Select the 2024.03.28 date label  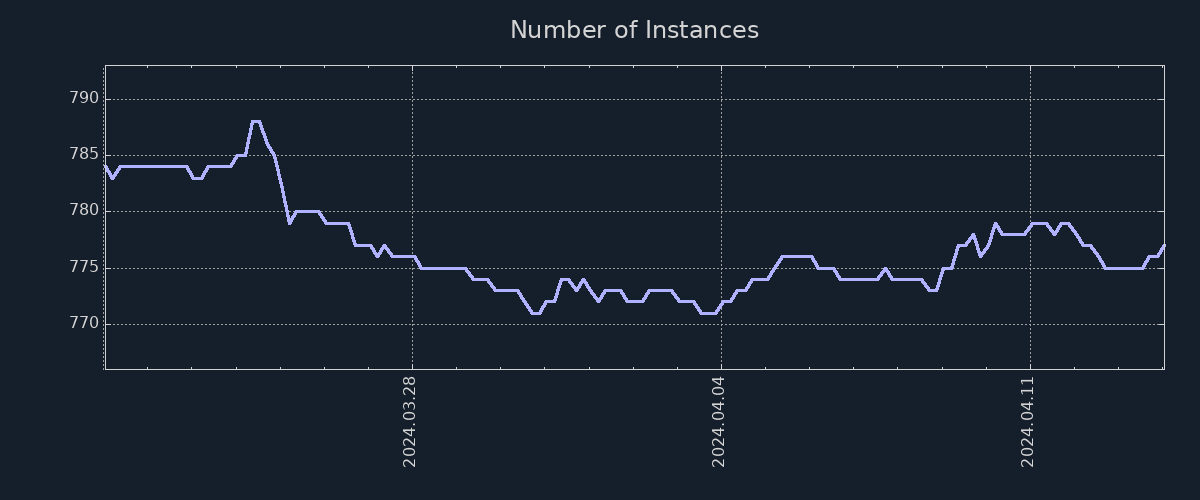(x=409, y=421)
